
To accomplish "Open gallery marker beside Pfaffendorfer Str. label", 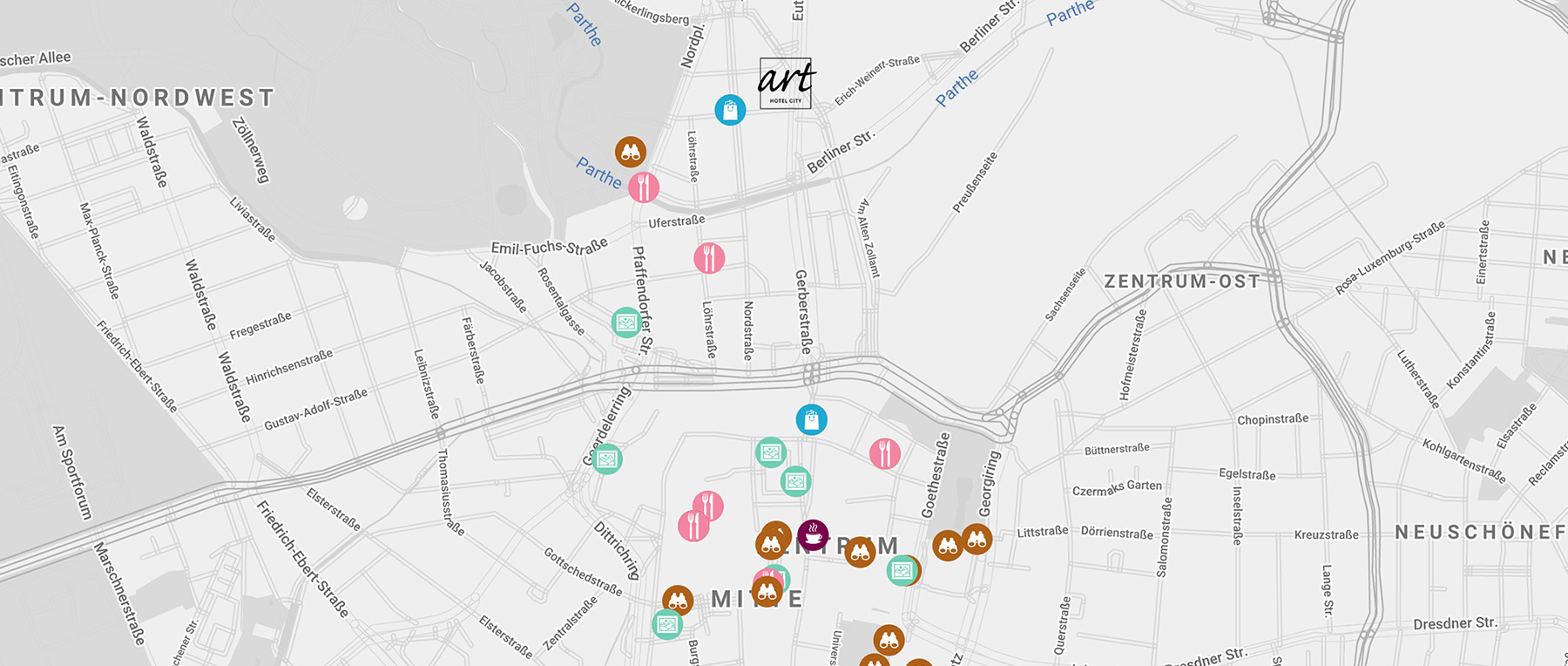I will point(626,323).
